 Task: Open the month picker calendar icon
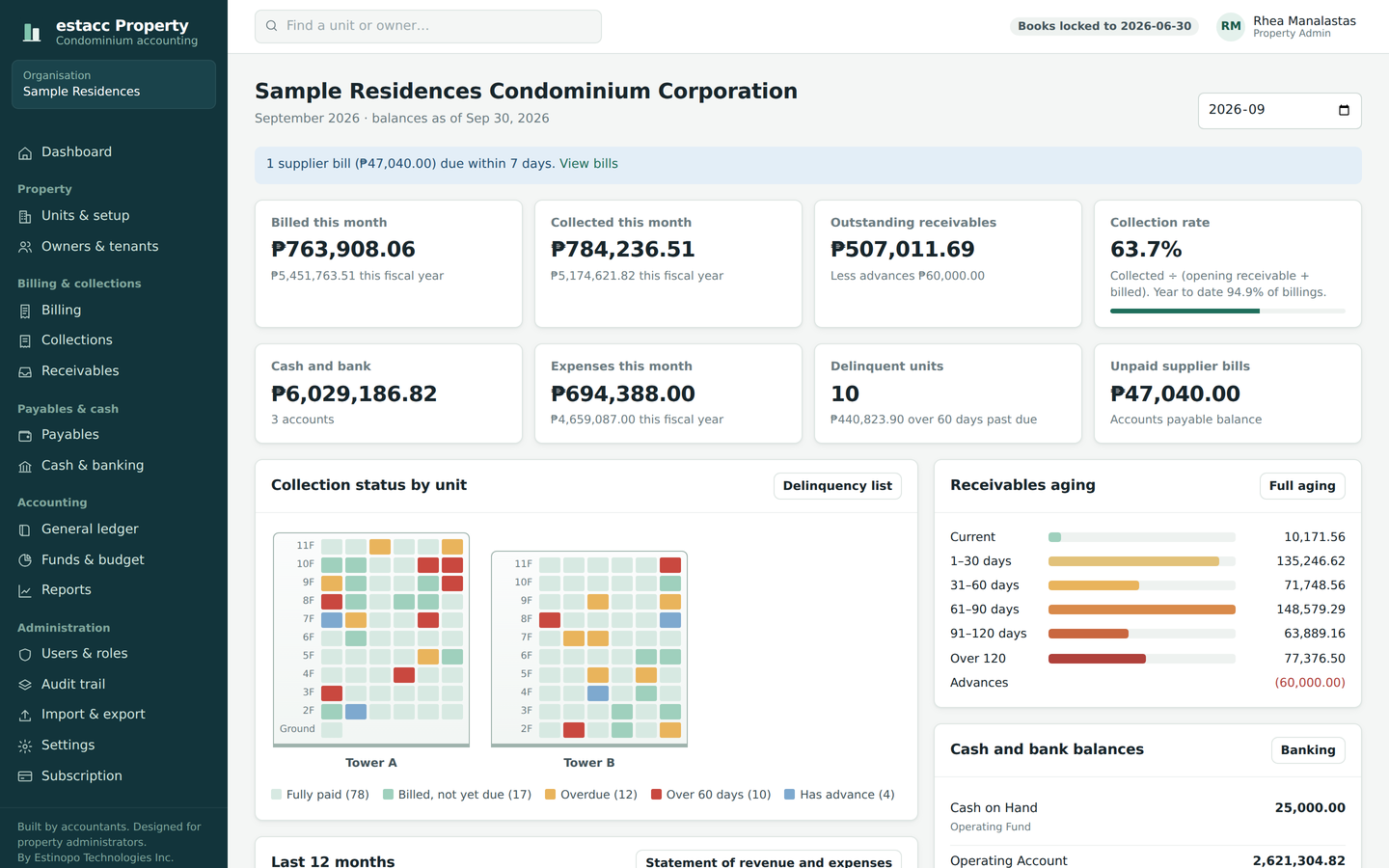tap(1344, 110)
